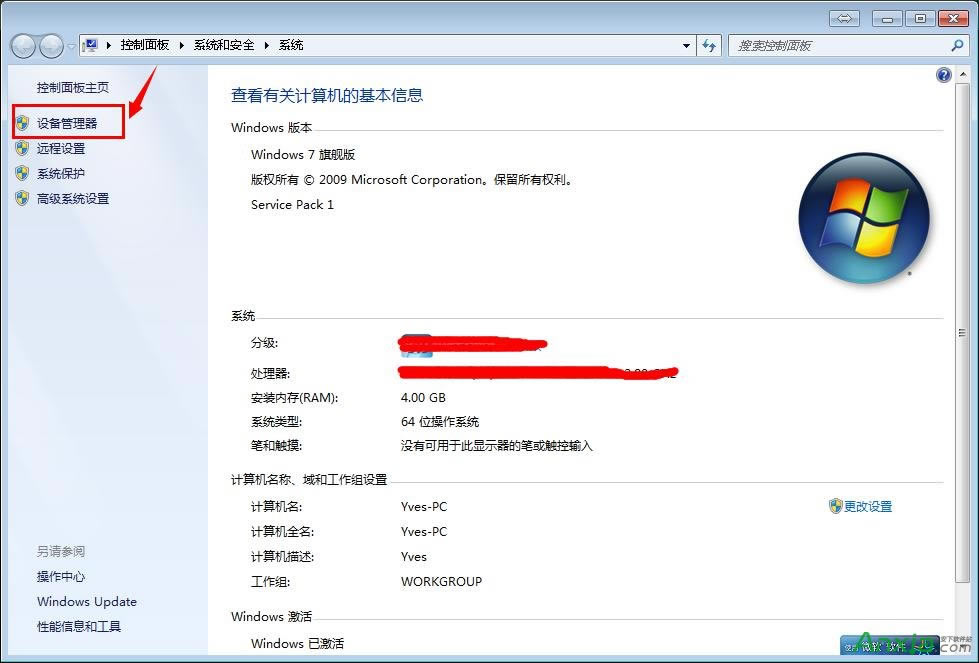Viewport: 979px width, 663px height.
Task: Expand the address bar history dropdown arrow
Action: pyautogui.click(x=686, y=45)
